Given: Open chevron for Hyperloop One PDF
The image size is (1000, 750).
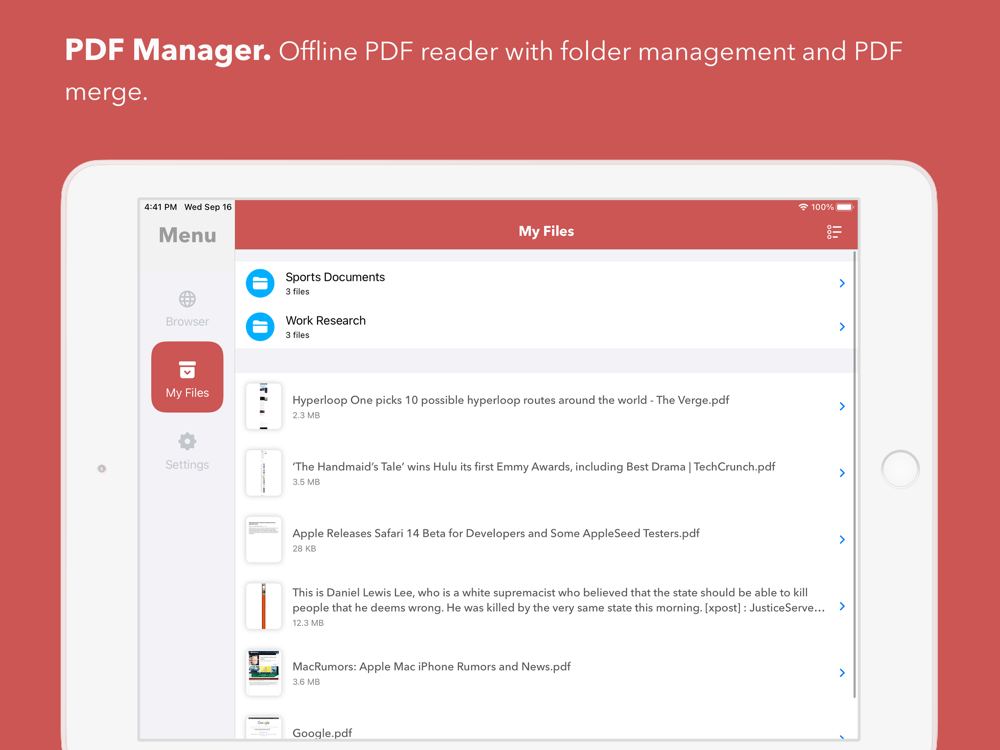Looking at the screenshot, I should coord(842,406).
